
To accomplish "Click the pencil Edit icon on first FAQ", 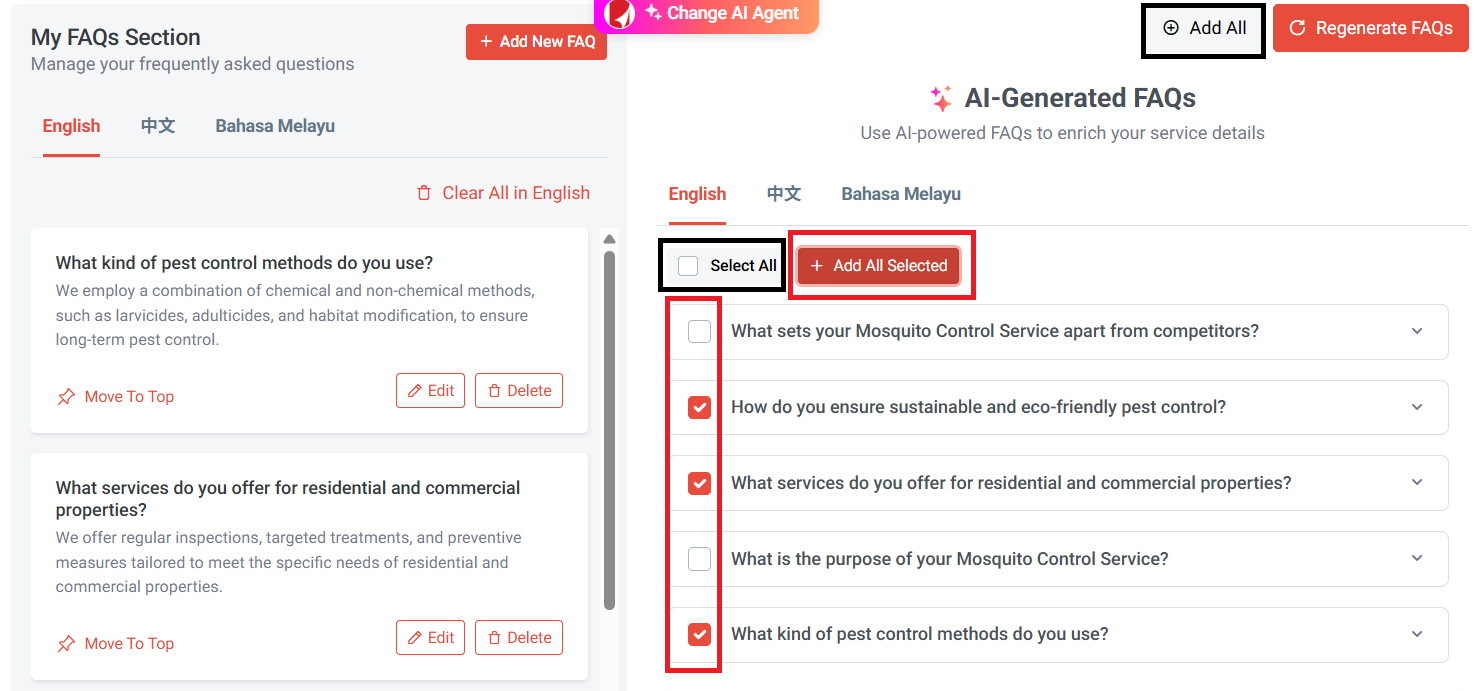I will click(x=415, y=390).
